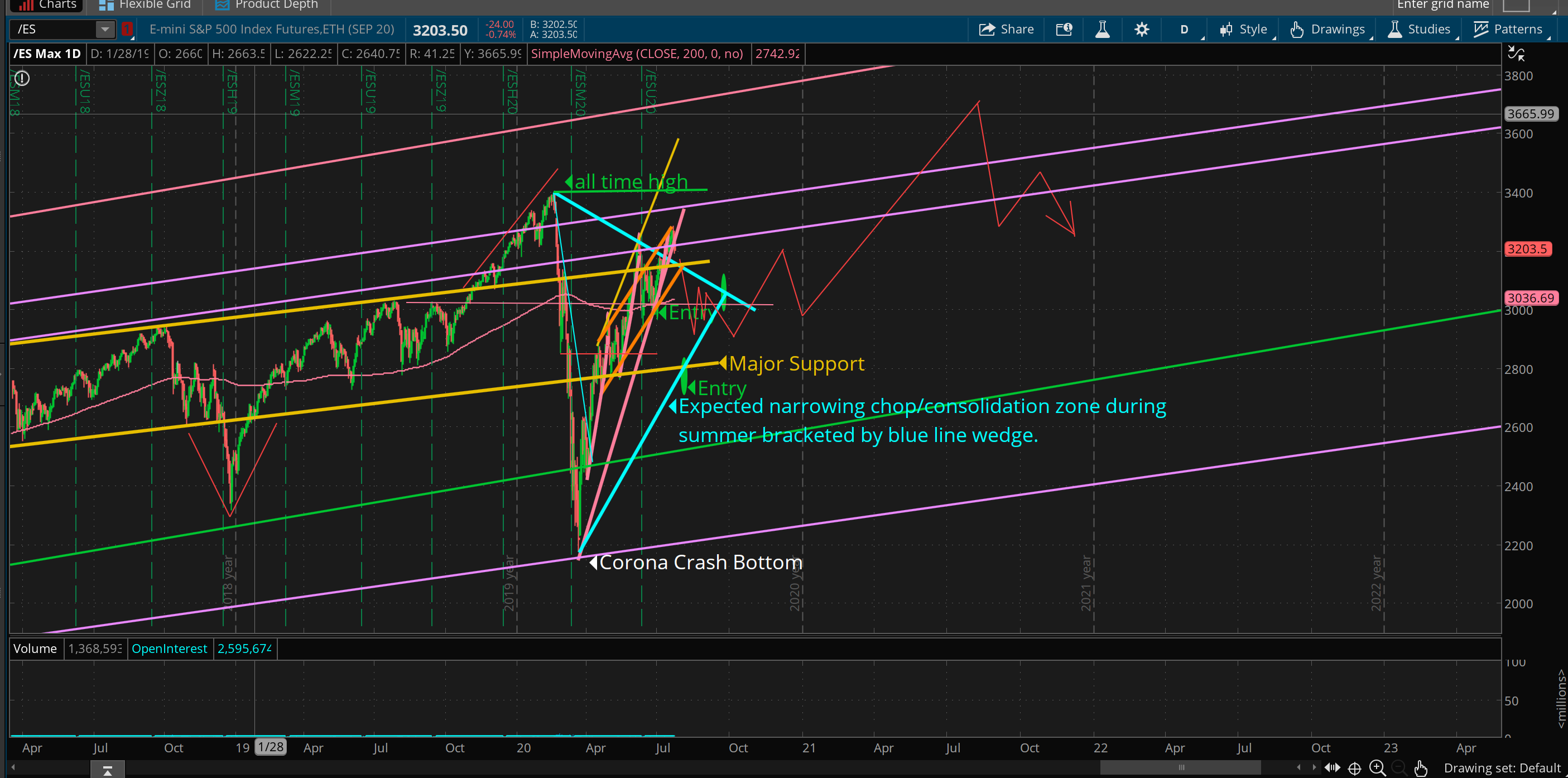Click the chart info card icon
Image resolution: width=1568 pixels, height=778 pixels.
[1064, 29]
